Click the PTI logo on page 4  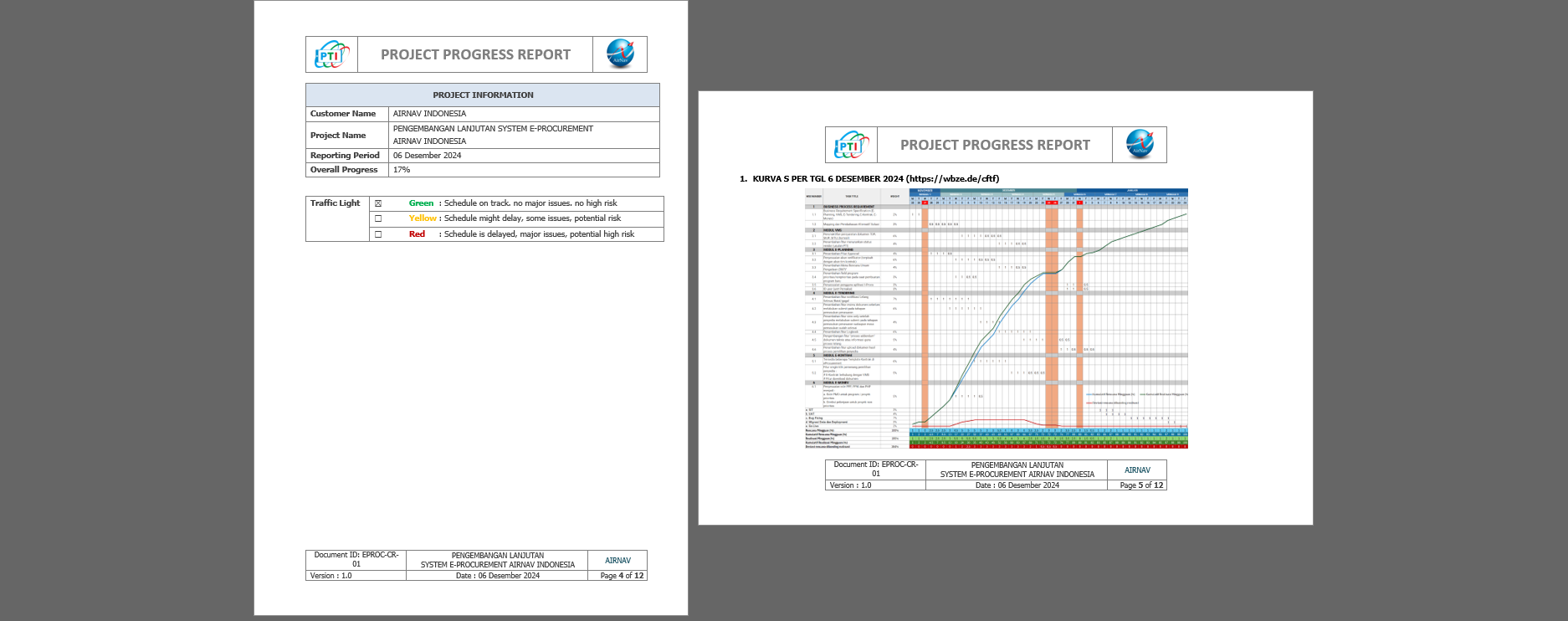tap(331, 55)
